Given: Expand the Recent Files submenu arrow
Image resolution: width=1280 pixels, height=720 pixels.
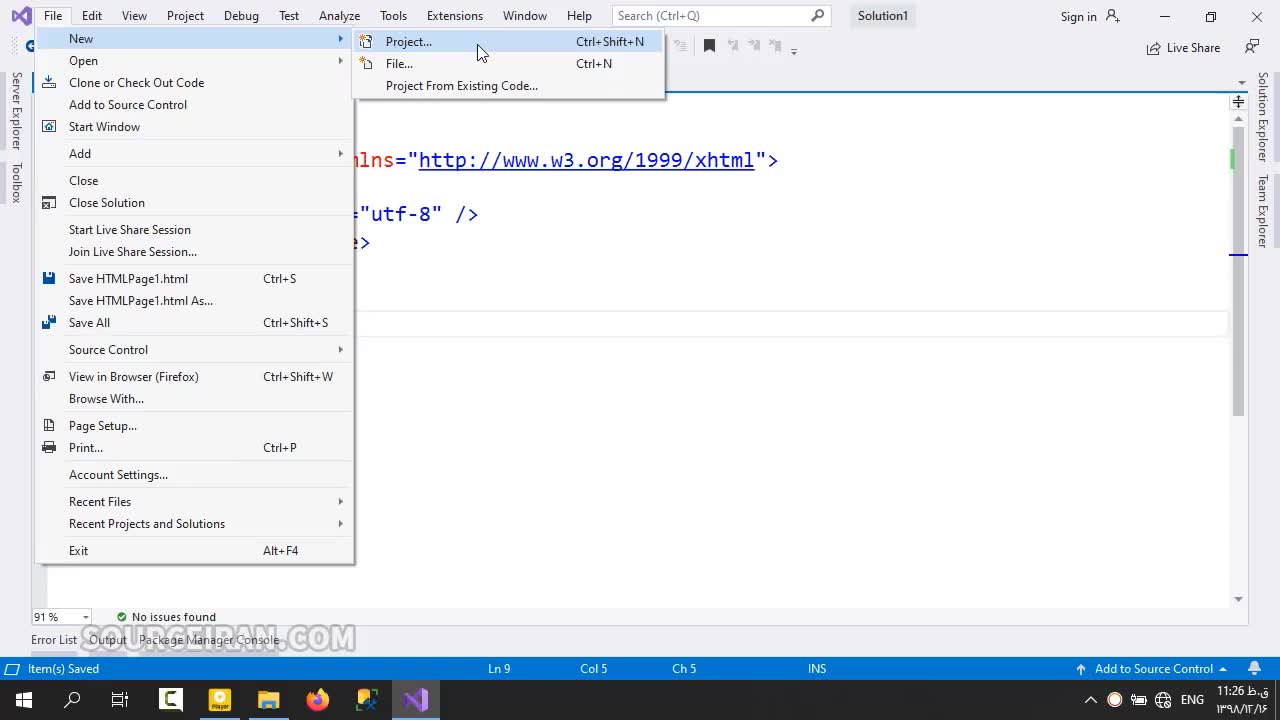Looking at the screenshot, I should [340, 502].
